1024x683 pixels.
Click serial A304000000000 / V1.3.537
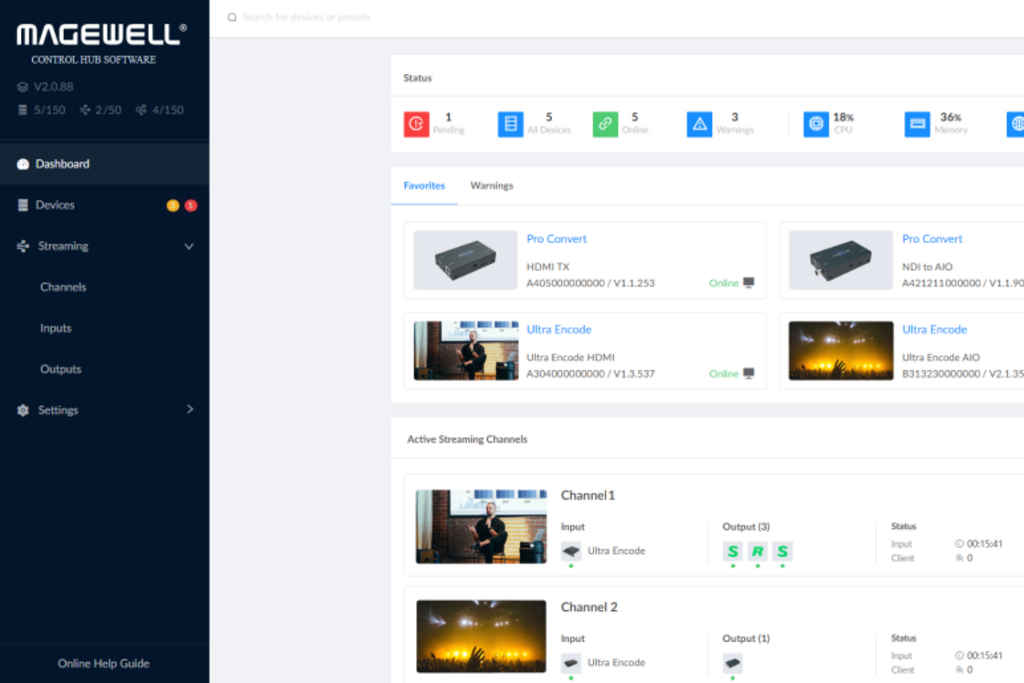click(x=590, y=374)
